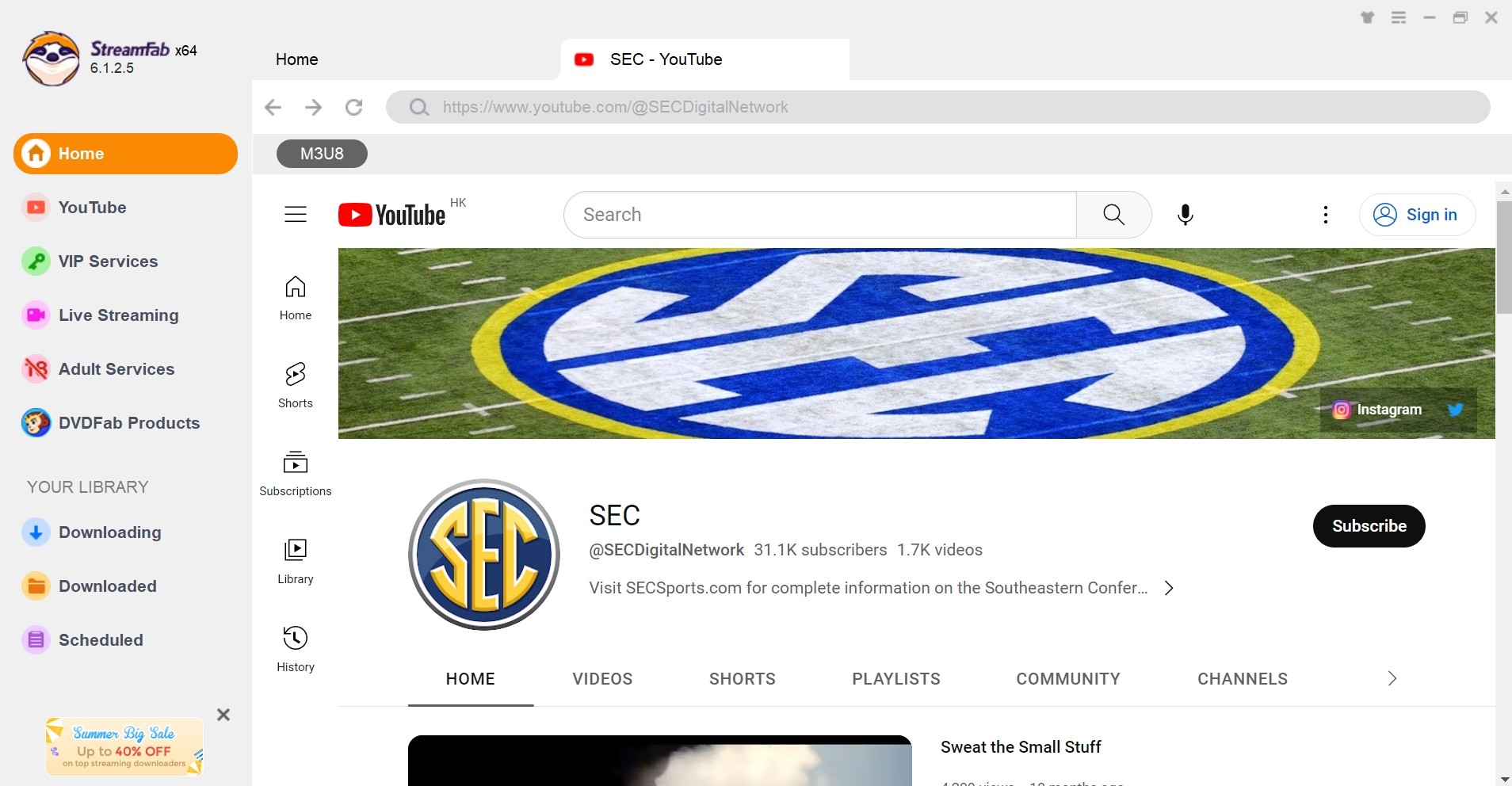Select the CHANNELS tab
Viewport: 1512px width, 786px height.
(1243, 679)
